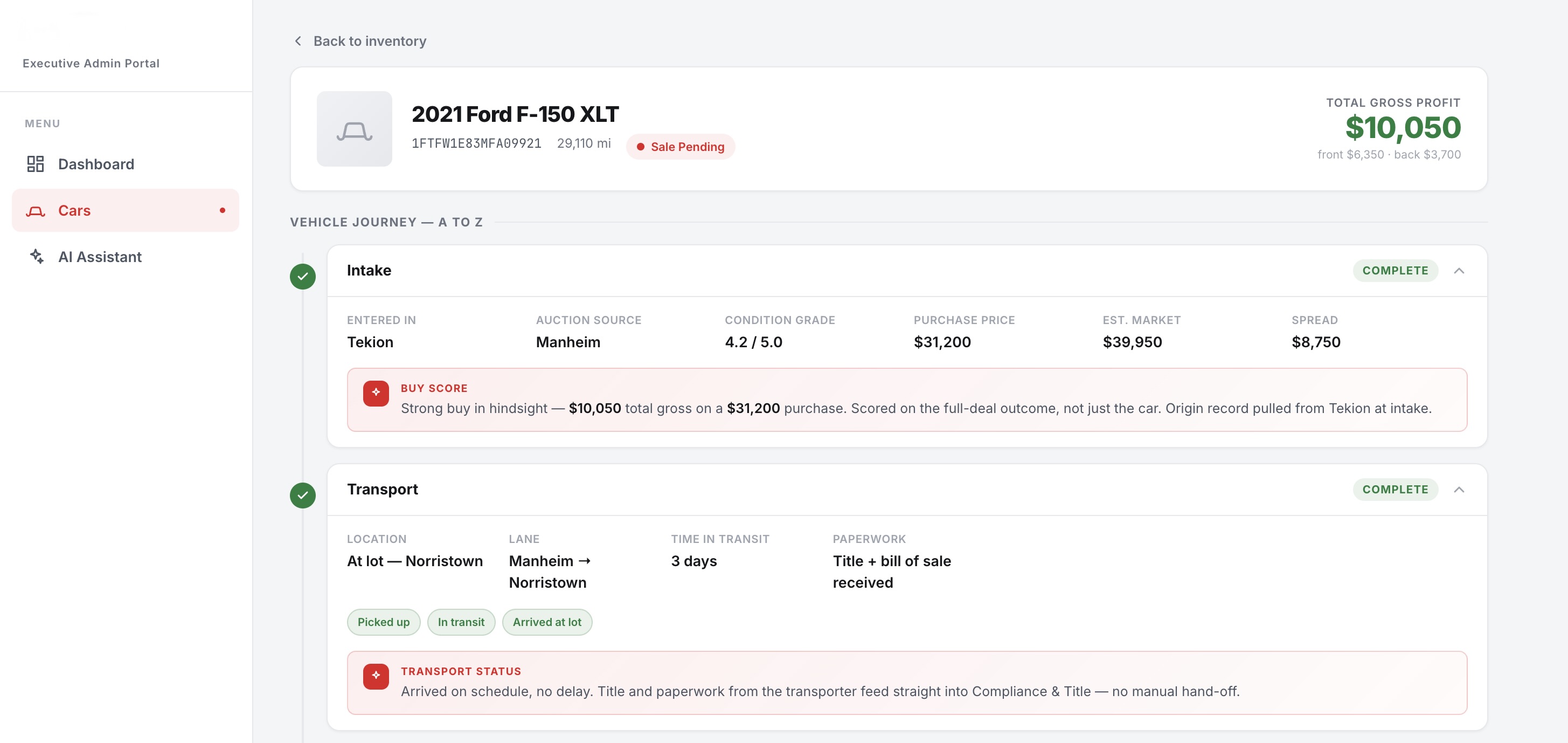Click the Arrived on schedule summary text

(820, 691)
